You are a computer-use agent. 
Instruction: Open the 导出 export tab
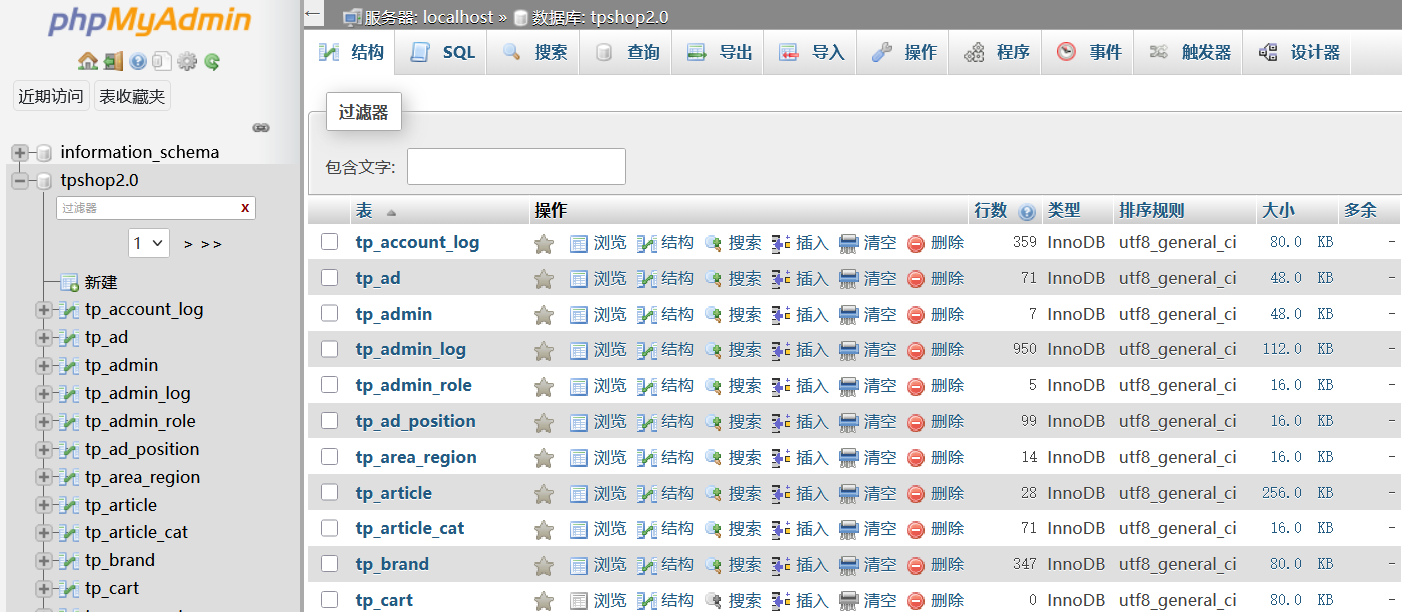719,53
